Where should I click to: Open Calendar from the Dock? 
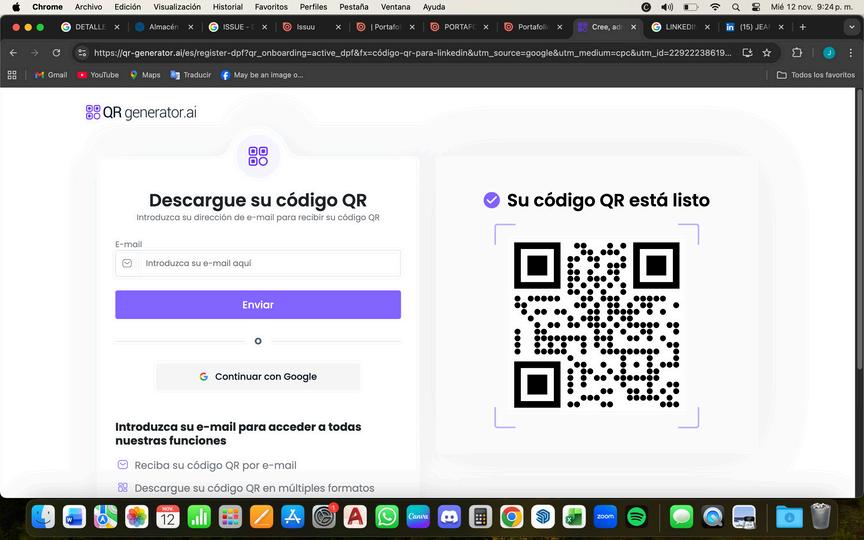coord(168,517)
